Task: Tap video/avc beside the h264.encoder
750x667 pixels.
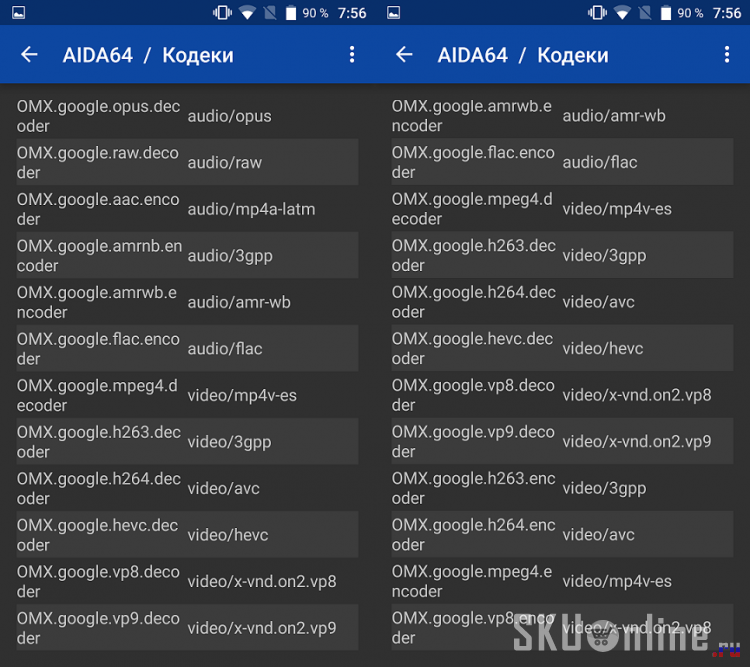Action: pyautogui.click(x=599, y=535)
